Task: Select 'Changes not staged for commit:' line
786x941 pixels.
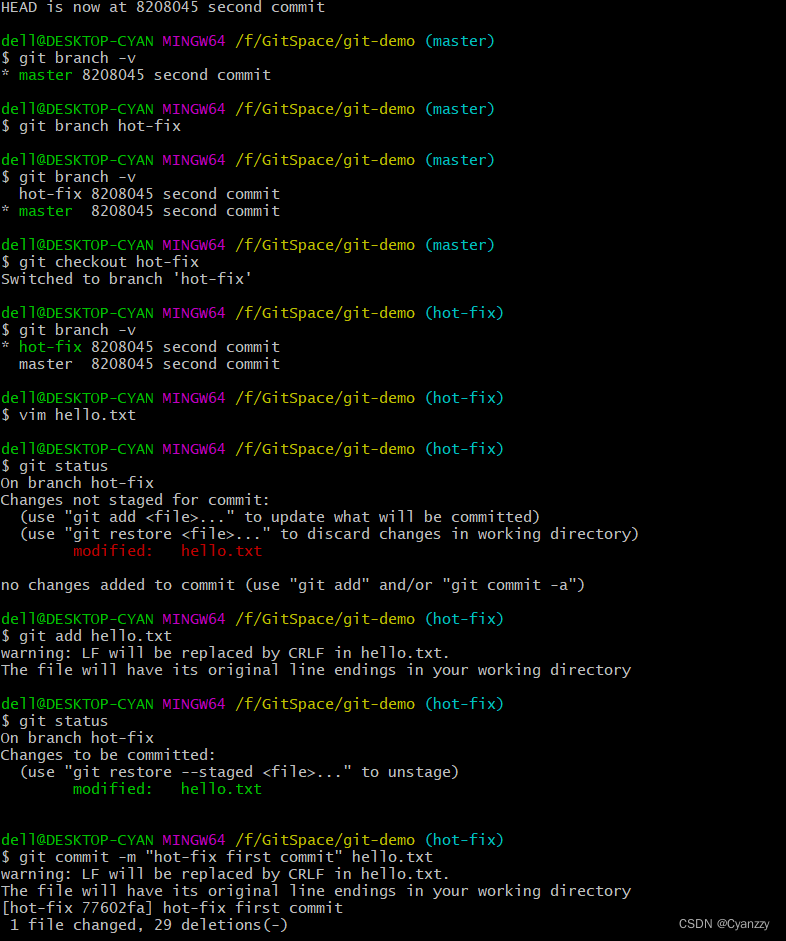Action: coord(136,500)
